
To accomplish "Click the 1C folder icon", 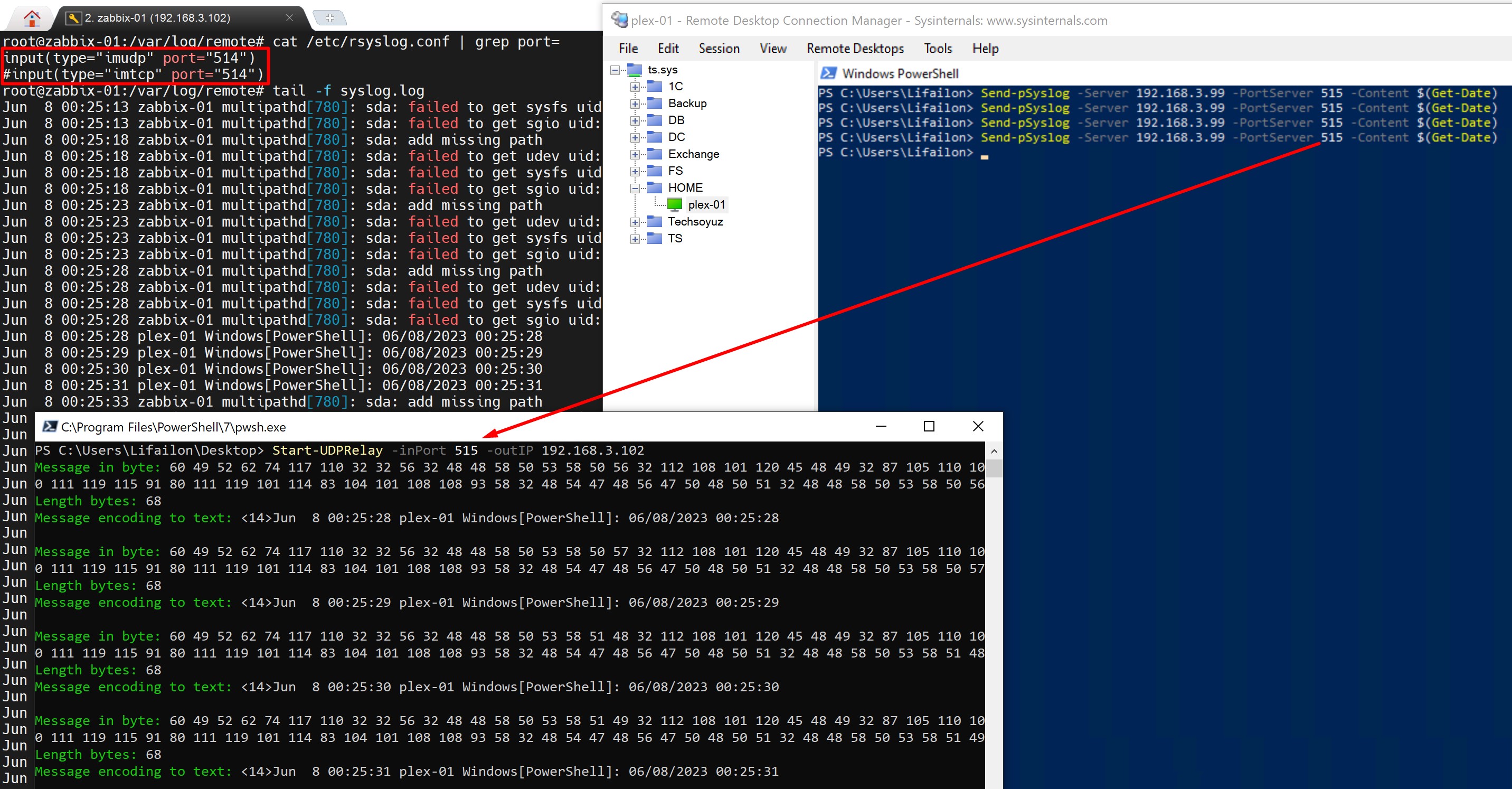I will (655, 86).
